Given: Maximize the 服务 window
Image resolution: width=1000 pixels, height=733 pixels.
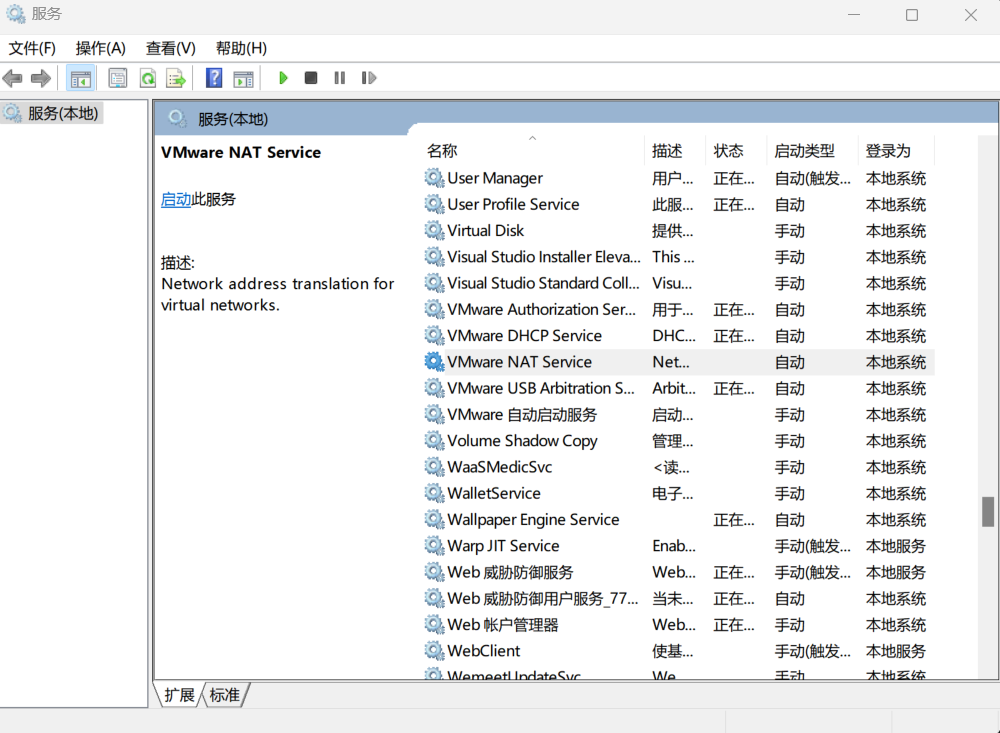Looking at the screenshot, I should pos(912,15).
